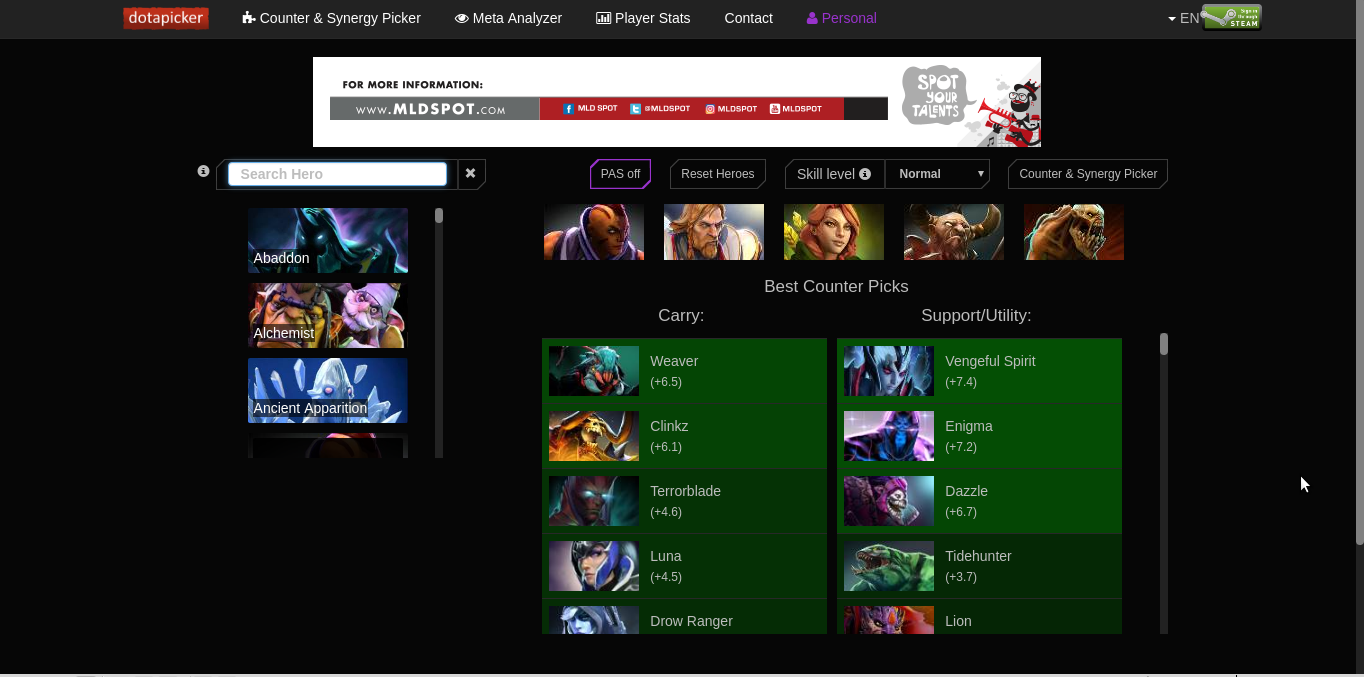Click the Vengeful Spirit portrait
Screen dimensions: 1364x677
coord(889,371)
